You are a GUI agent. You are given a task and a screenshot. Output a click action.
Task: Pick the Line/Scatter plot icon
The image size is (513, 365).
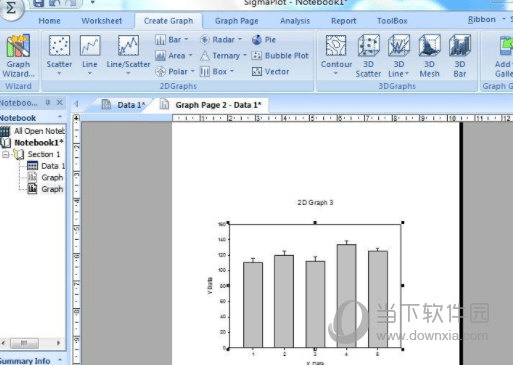coord(128,46)
